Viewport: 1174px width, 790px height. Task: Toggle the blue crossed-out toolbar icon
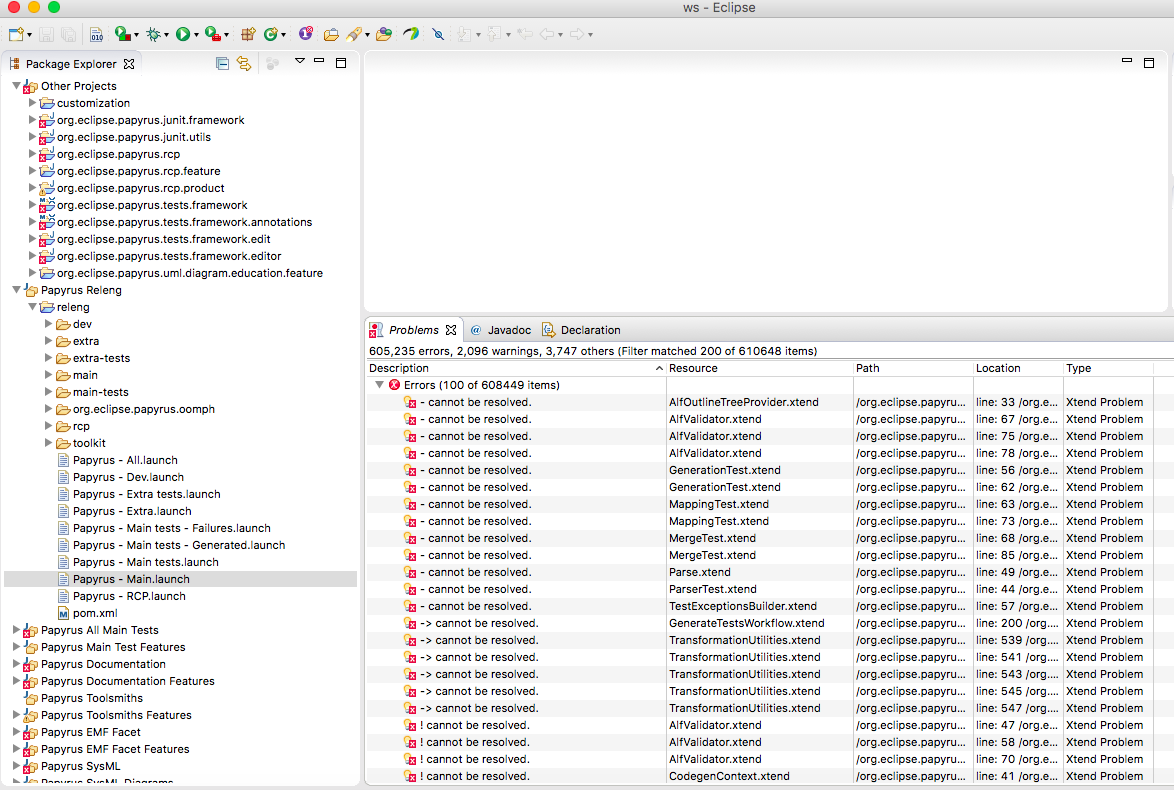(x=439, y=34)
